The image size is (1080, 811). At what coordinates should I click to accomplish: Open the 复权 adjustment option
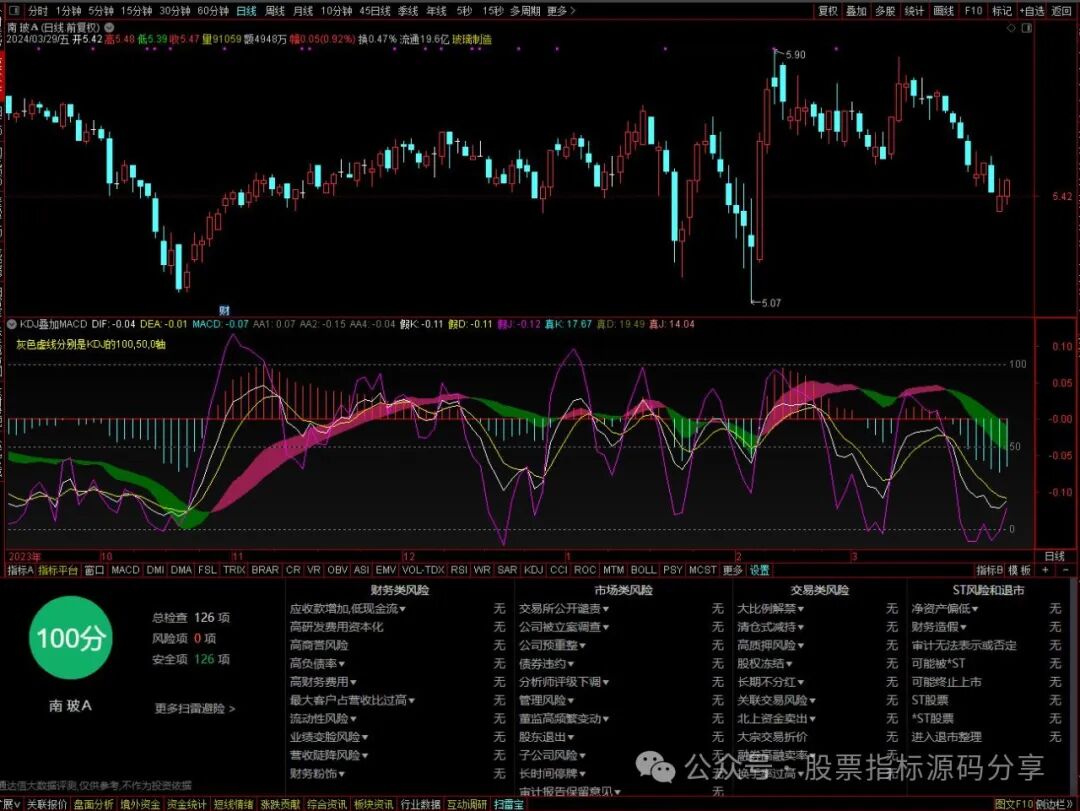point(827,11)
